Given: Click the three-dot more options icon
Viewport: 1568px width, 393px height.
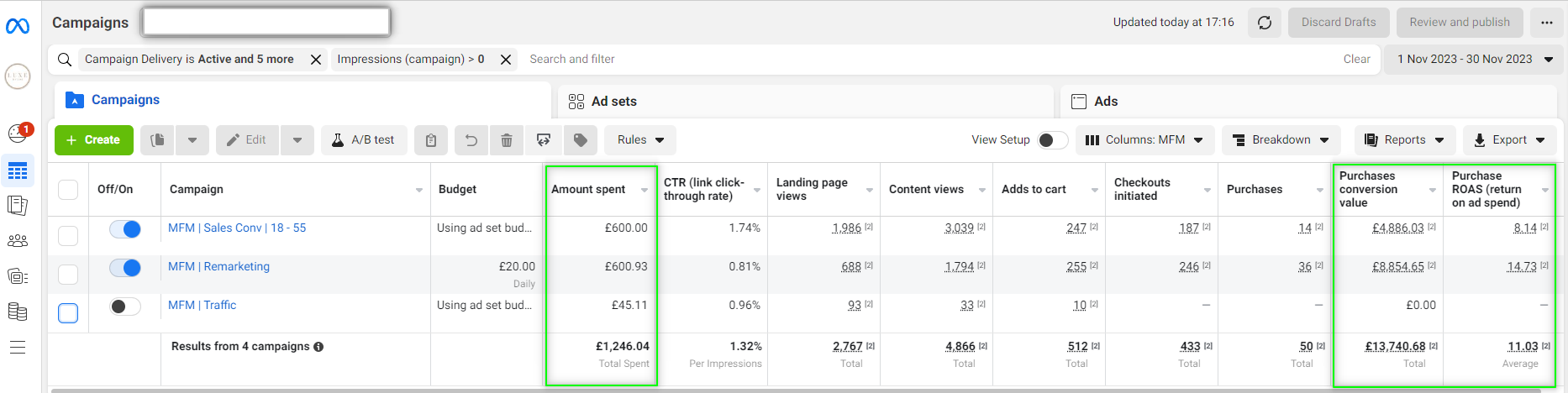Looking at the screenshot, I should coord(1547,23).
